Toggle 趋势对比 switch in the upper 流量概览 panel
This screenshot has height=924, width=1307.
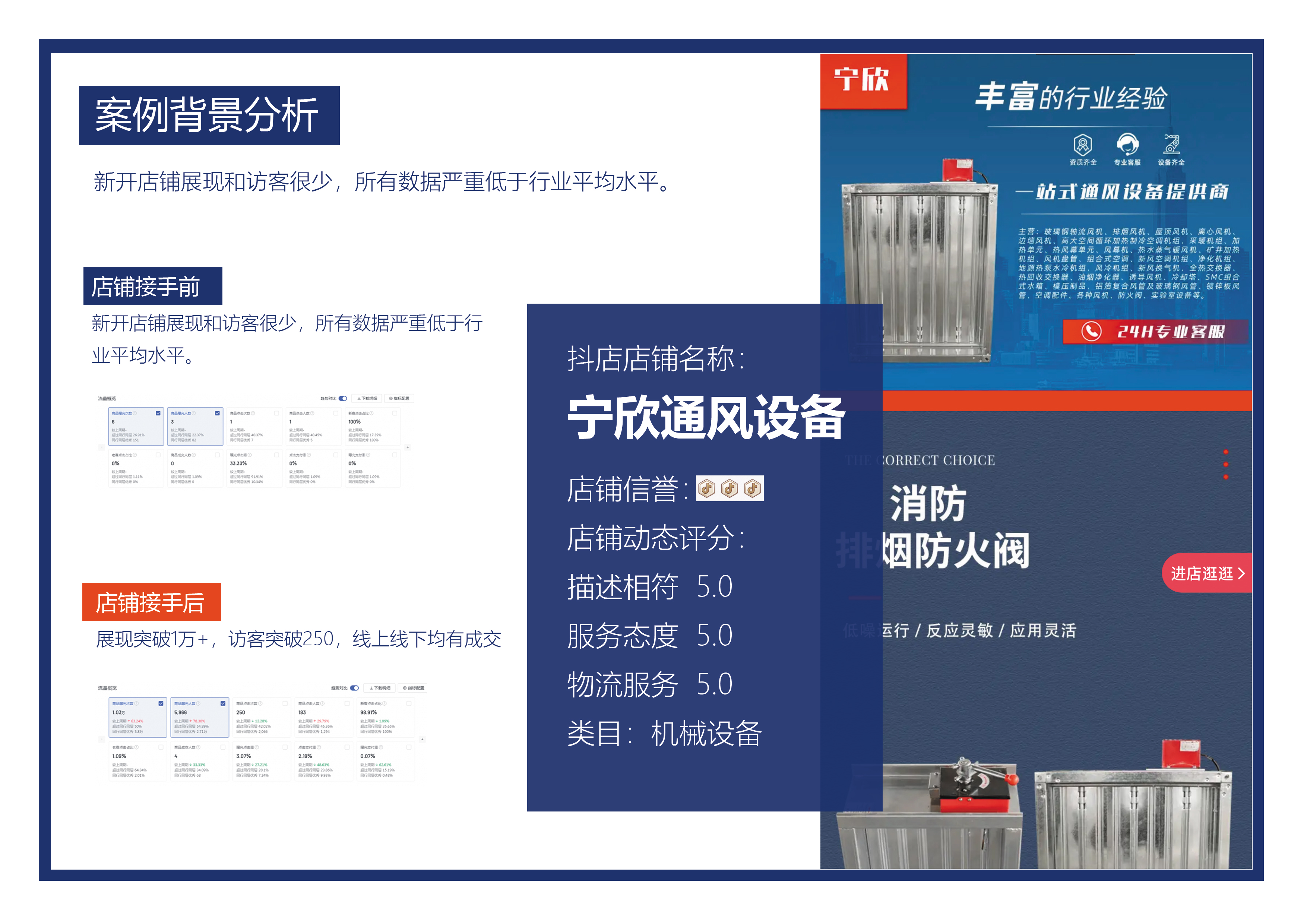tap(343, 399)
